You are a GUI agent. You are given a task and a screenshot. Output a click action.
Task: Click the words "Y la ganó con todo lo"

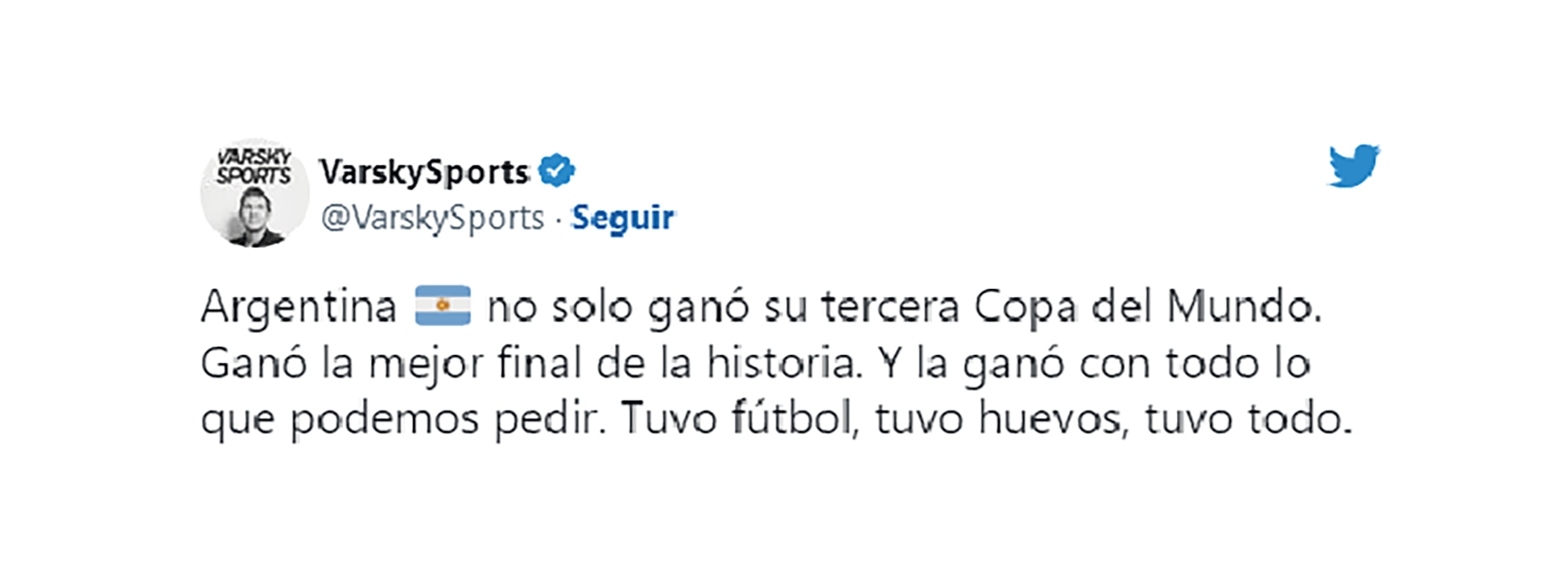click(1094, 363)
